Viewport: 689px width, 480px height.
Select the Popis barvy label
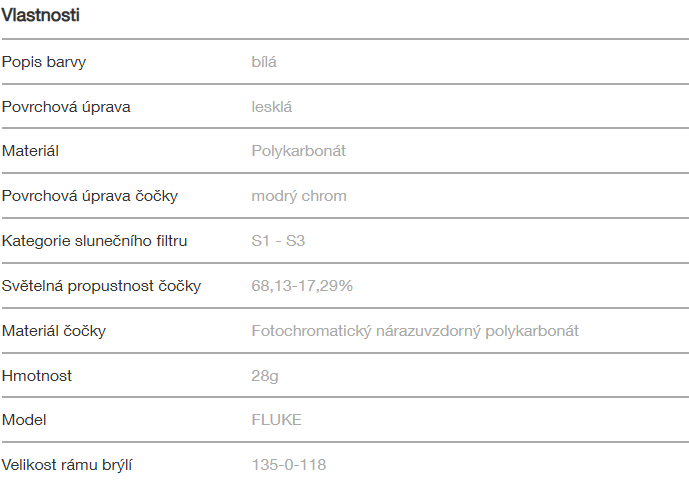44,62
